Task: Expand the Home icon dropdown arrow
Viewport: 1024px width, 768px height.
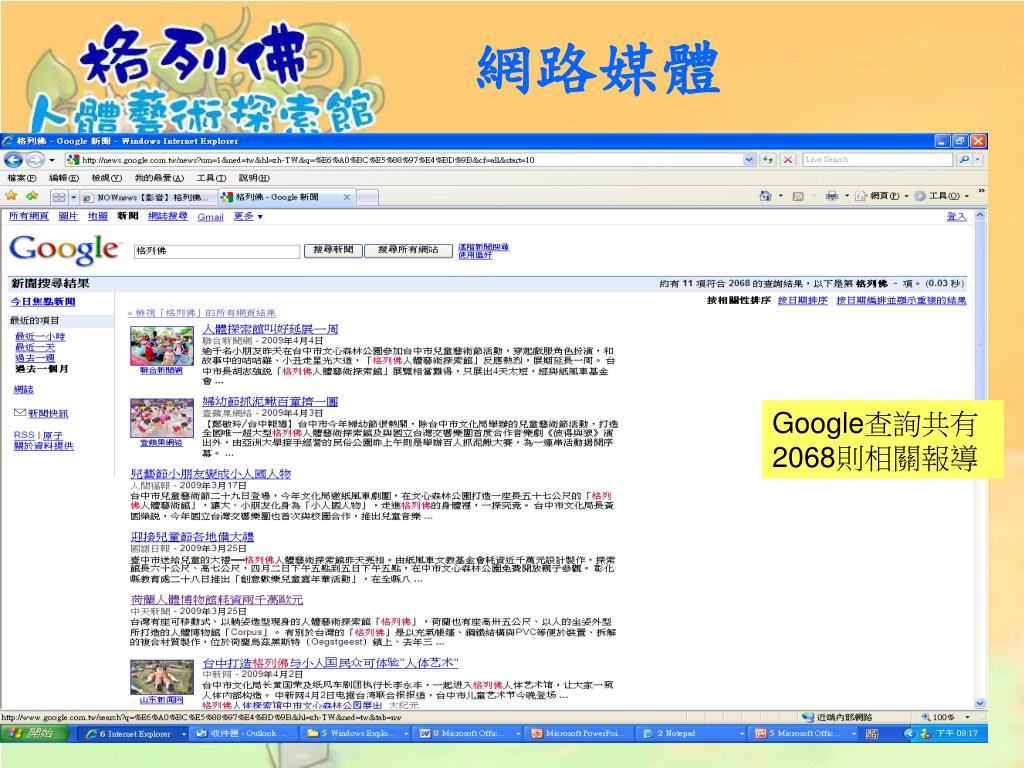Action: [780, 196]
